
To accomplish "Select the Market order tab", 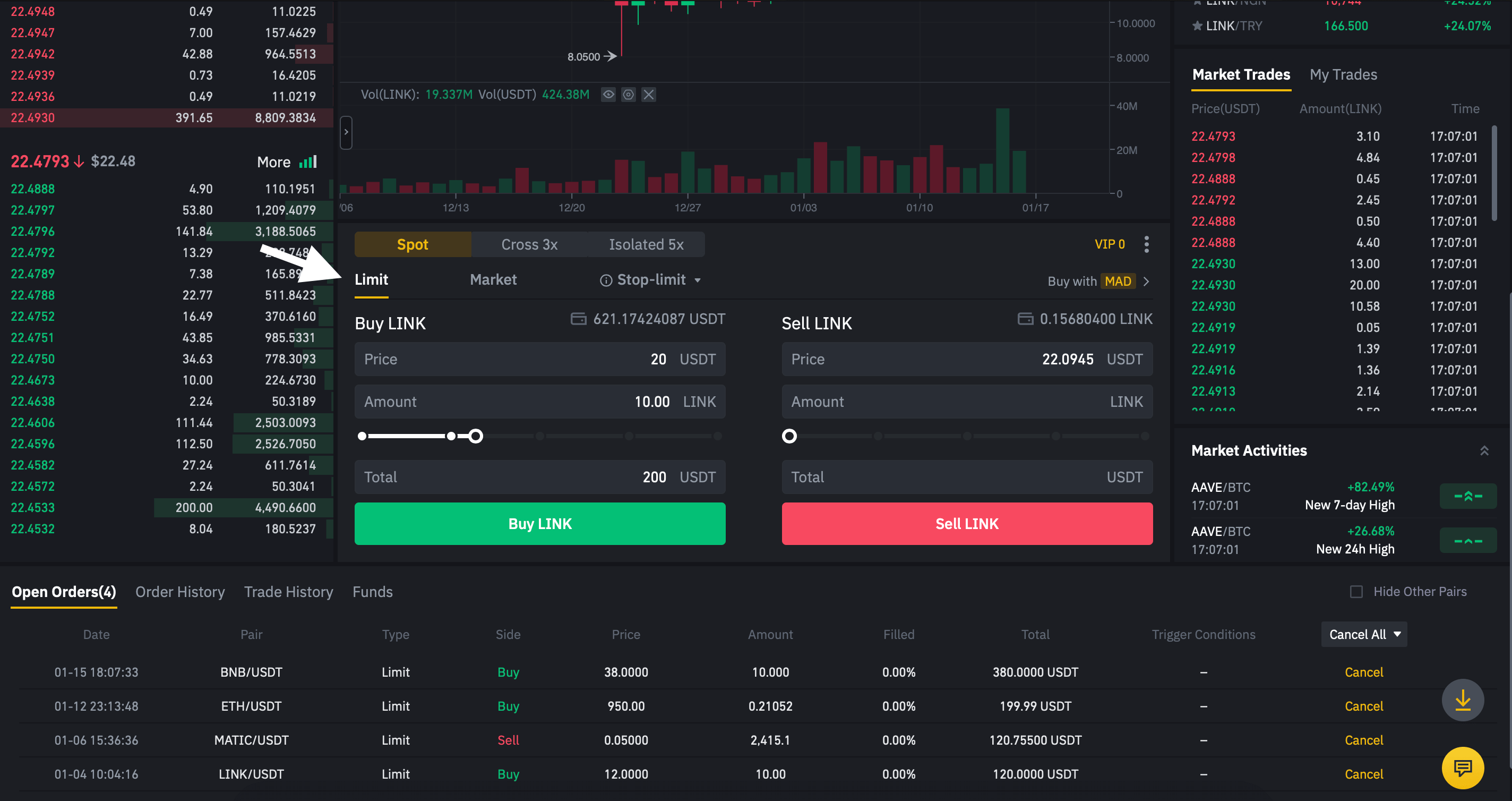I will 493,280.
